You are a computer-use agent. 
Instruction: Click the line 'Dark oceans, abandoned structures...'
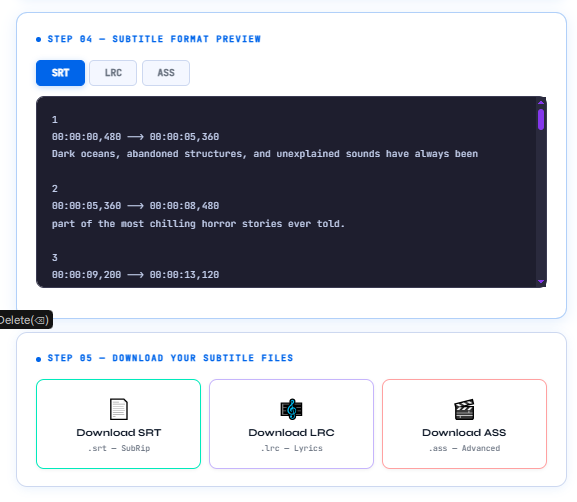265,154
